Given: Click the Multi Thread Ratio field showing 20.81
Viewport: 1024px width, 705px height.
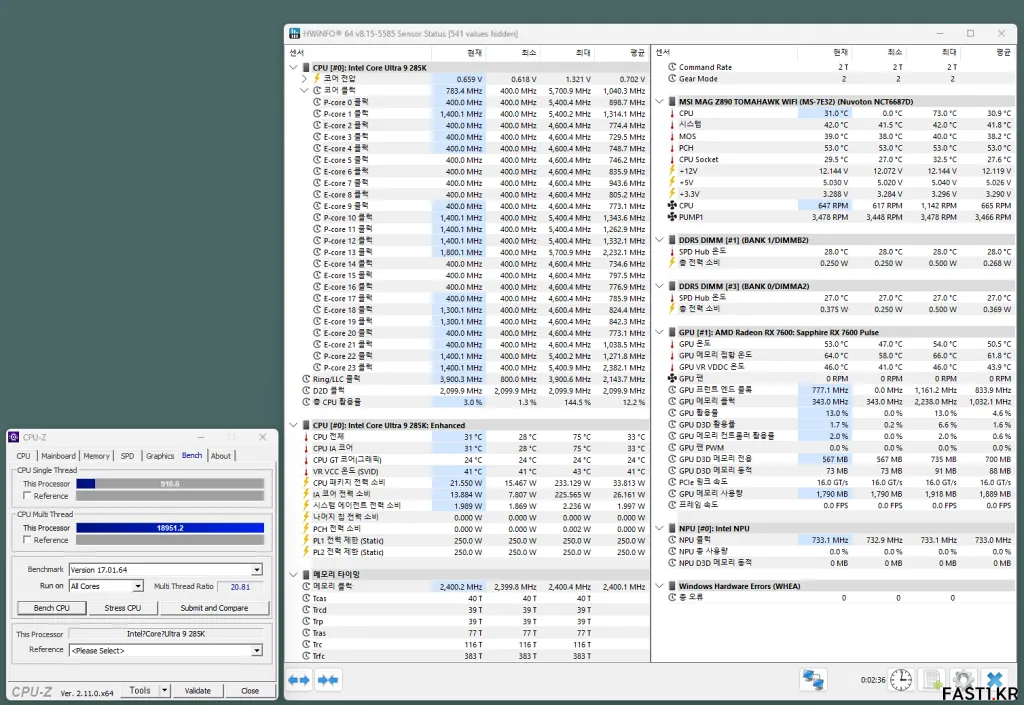Looking at the screenshot, I should click(240, 587).
